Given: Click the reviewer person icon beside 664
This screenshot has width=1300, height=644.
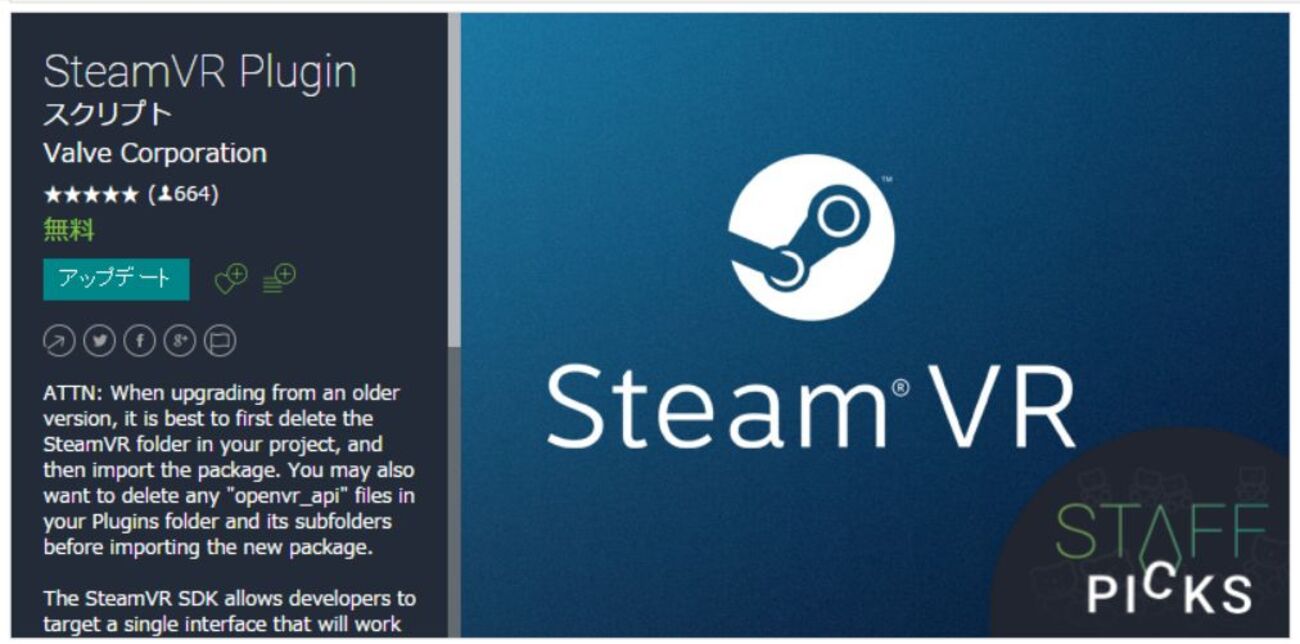Looking at the screenshot, I should (x=166, y=195).
